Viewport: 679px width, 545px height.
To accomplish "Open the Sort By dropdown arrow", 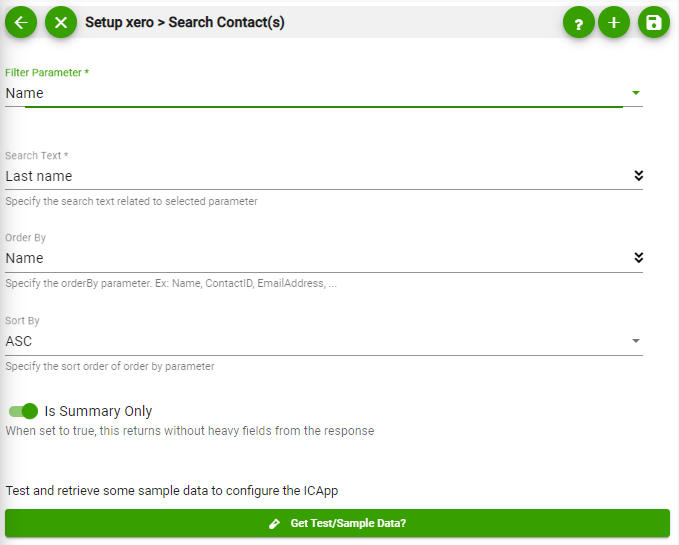I will tap(635, 341).
